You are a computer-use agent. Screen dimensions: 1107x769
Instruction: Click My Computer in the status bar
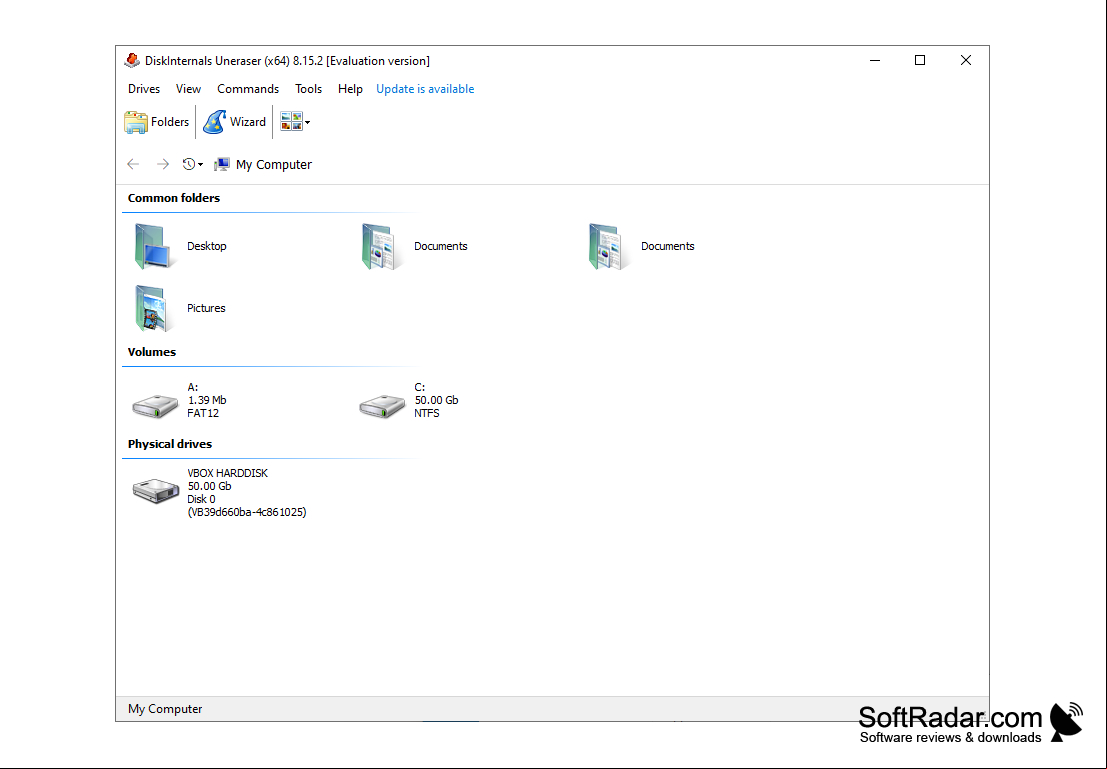[x=165, y=709]
